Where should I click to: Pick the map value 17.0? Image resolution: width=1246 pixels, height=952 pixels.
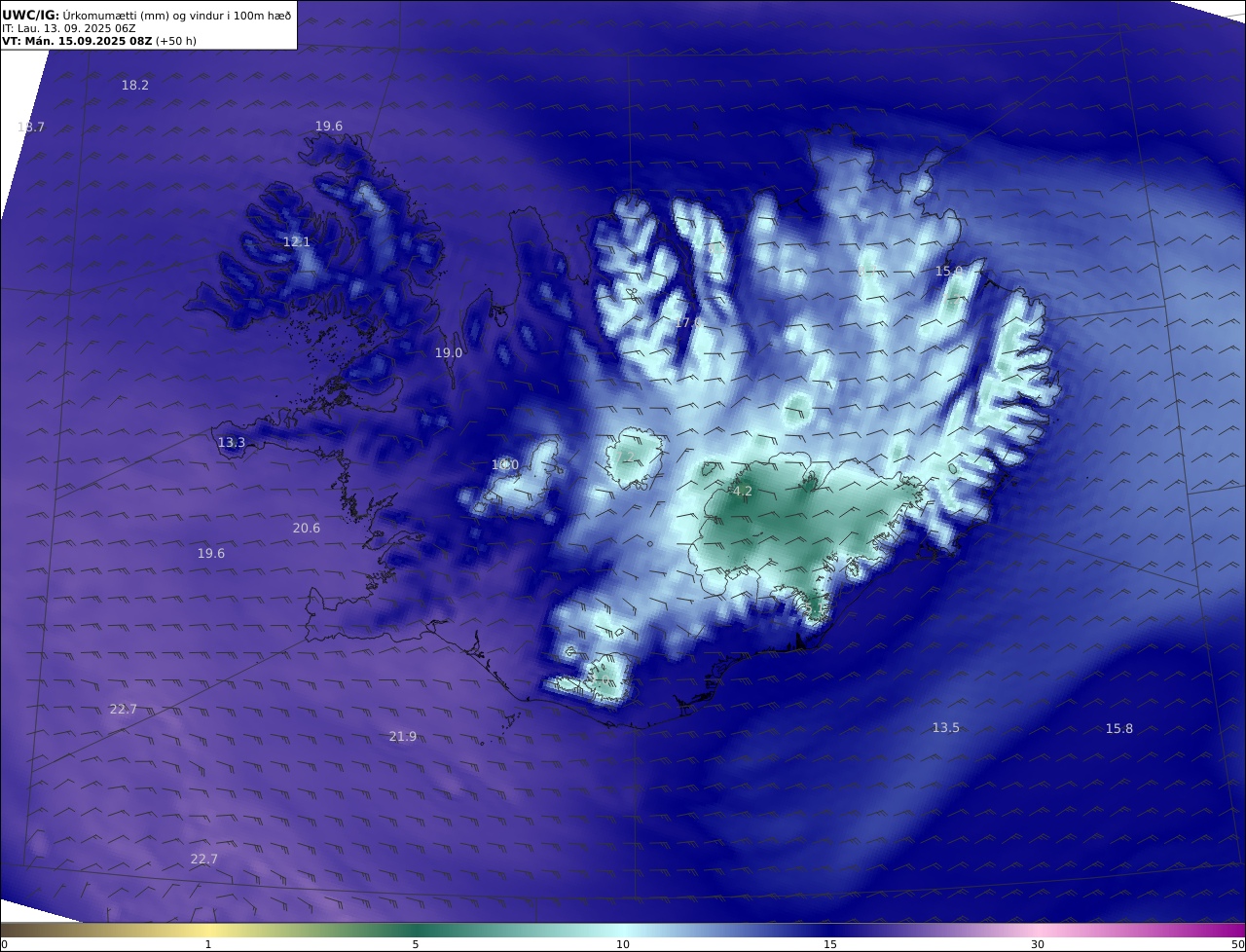tap(688, 322)
